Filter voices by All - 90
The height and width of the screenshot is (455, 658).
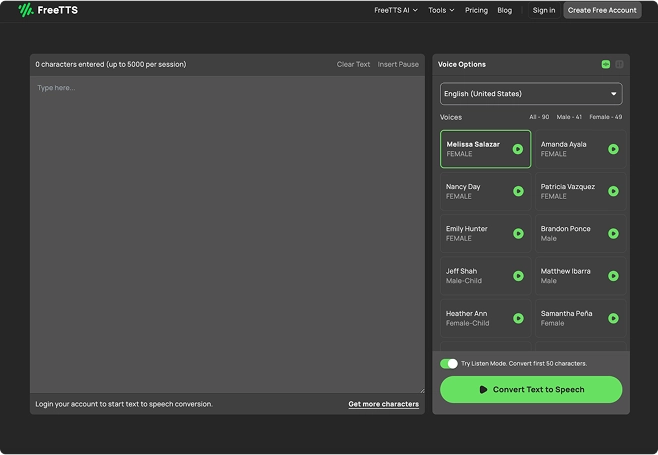(539, 117)
